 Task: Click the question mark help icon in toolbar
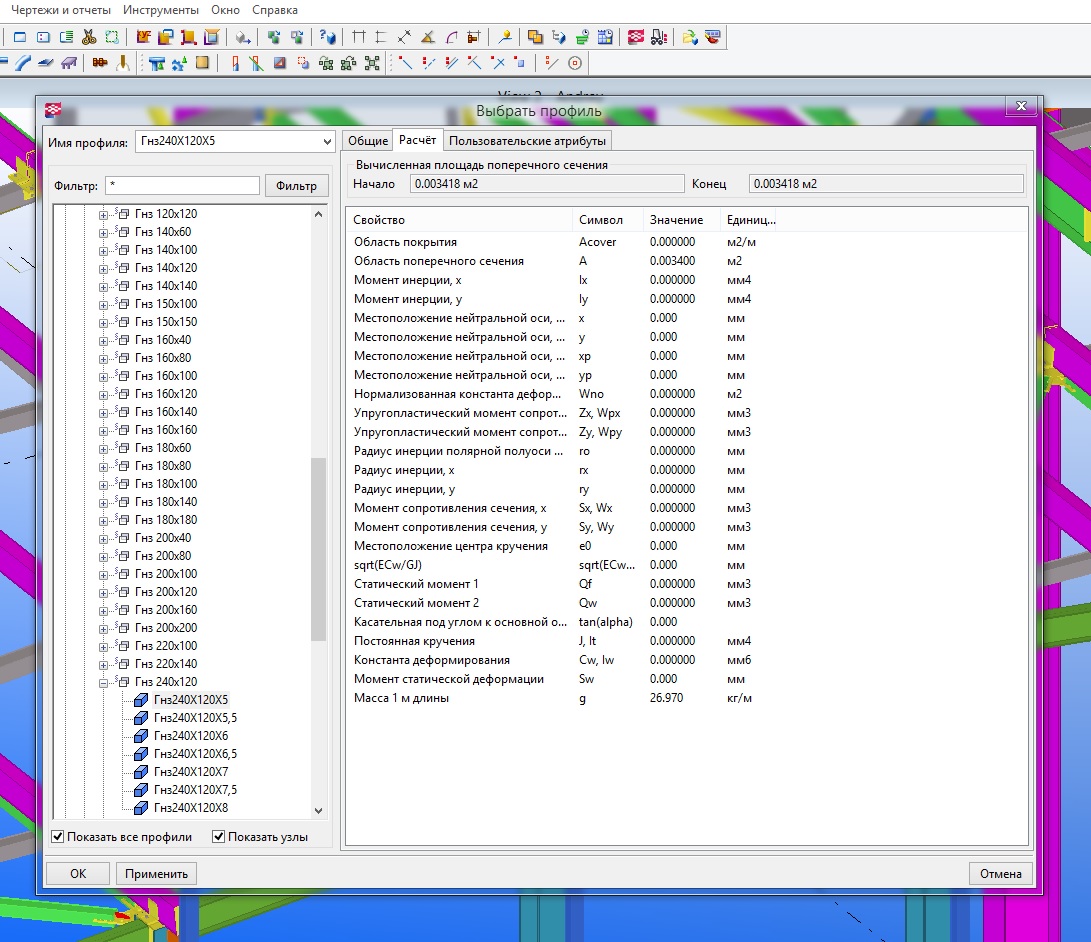[327, 37]
